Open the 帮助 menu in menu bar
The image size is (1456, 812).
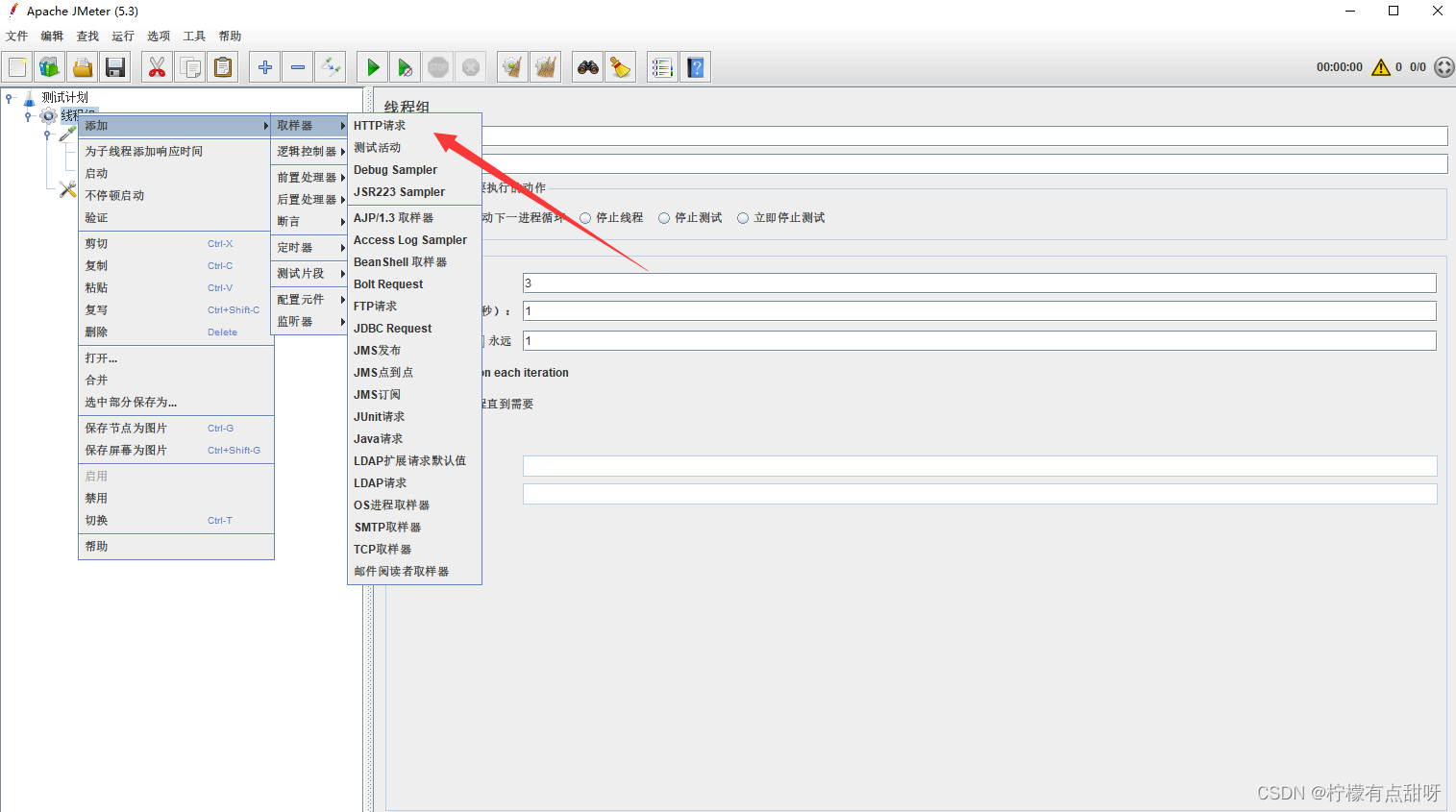[x=230, y=37]
